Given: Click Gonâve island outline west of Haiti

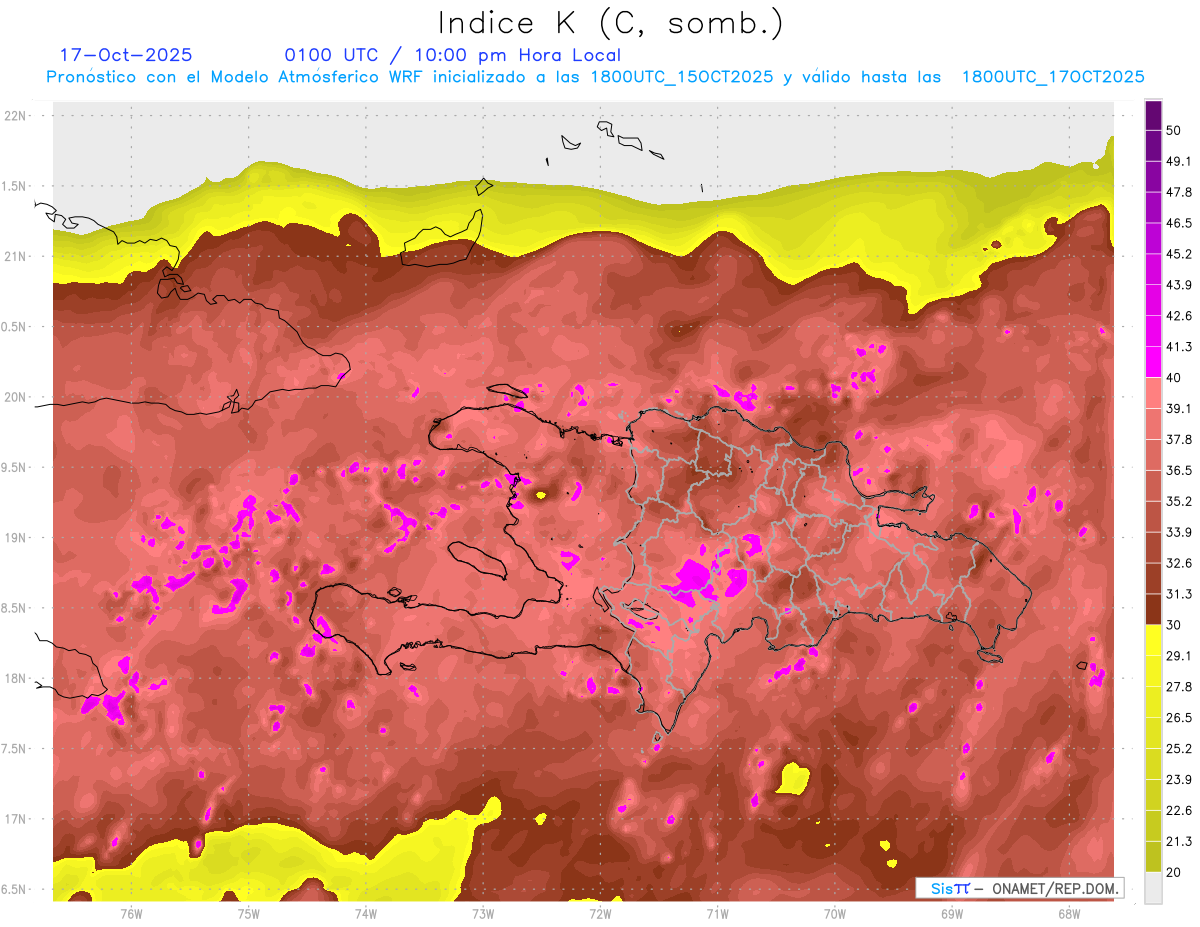Looking at the screenshot, I should click(x=478, y=558).
